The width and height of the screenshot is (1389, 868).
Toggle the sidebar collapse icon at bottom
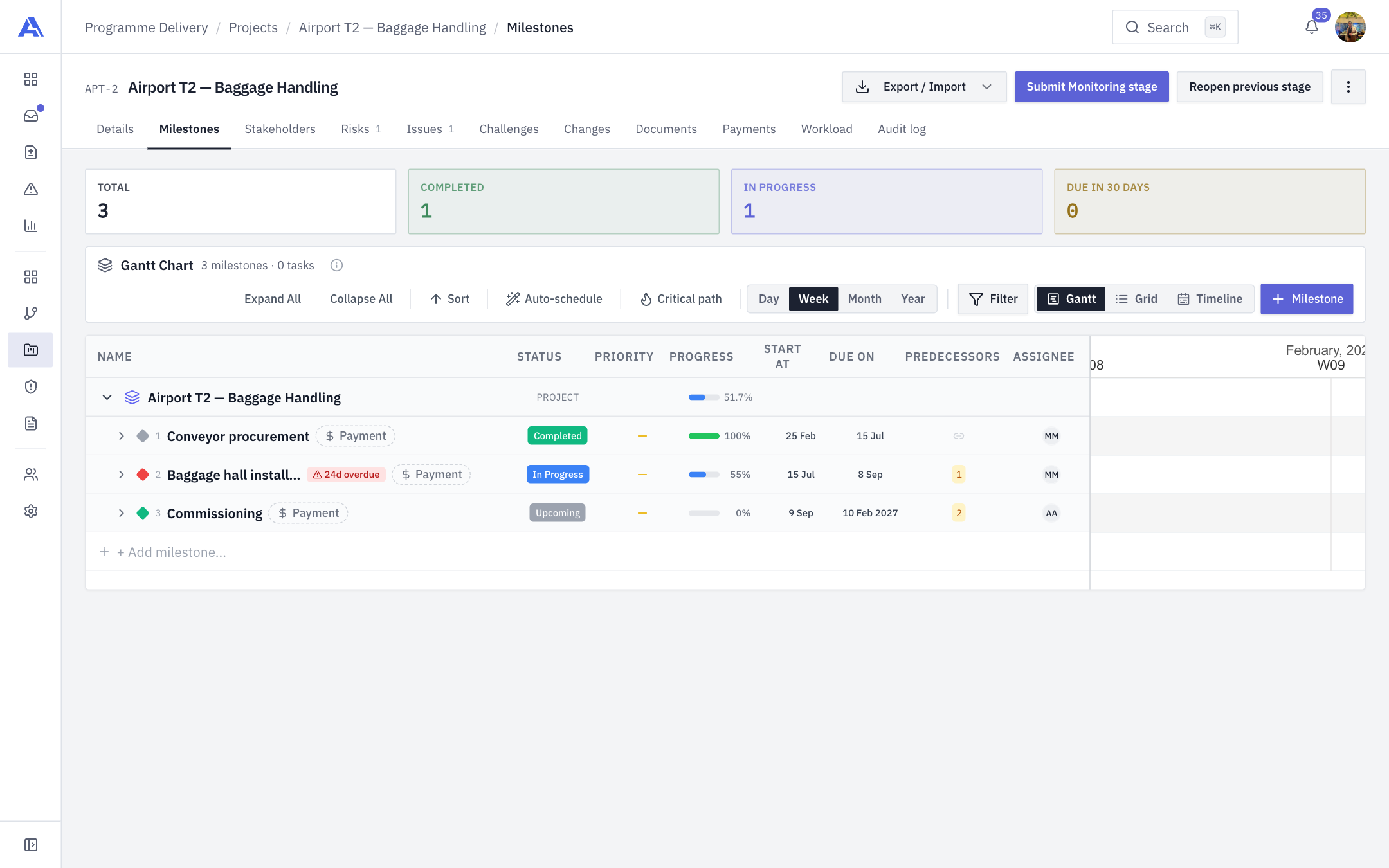31,845
